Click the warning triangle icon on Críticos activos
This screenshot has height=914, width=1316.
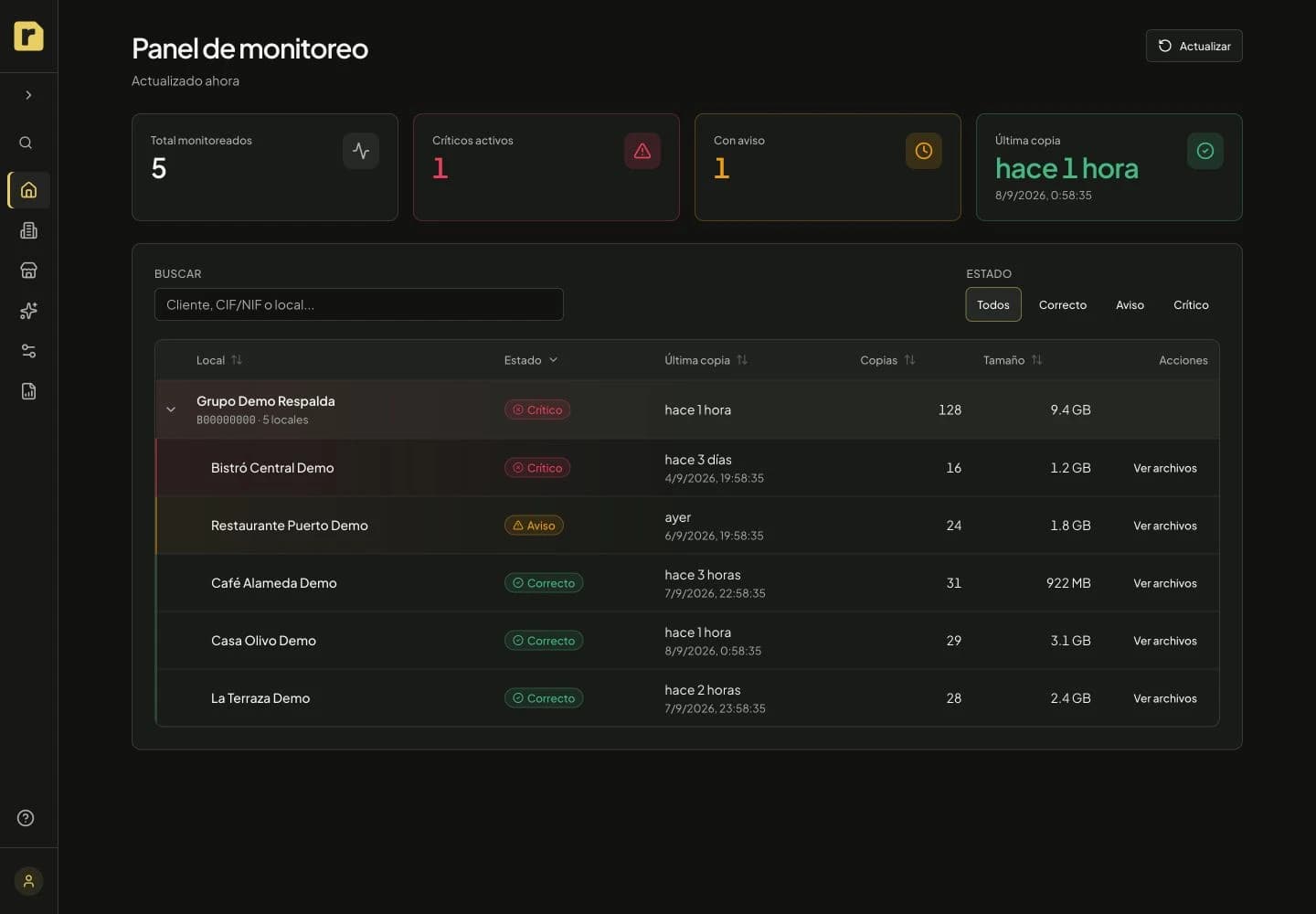click(642, 151)
